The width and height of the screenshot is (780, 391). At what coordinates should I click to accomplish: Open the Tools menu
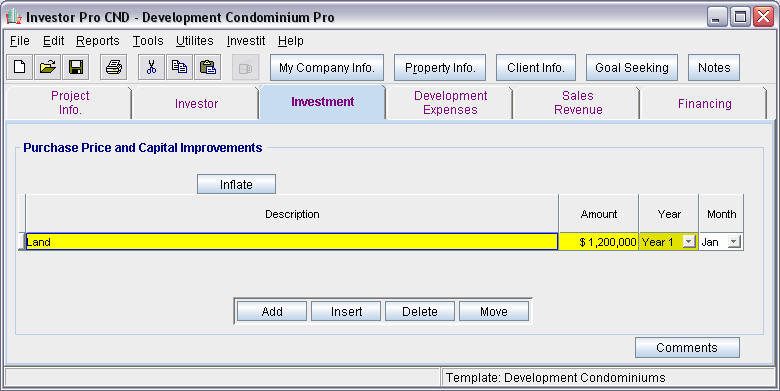coord(148,41)
